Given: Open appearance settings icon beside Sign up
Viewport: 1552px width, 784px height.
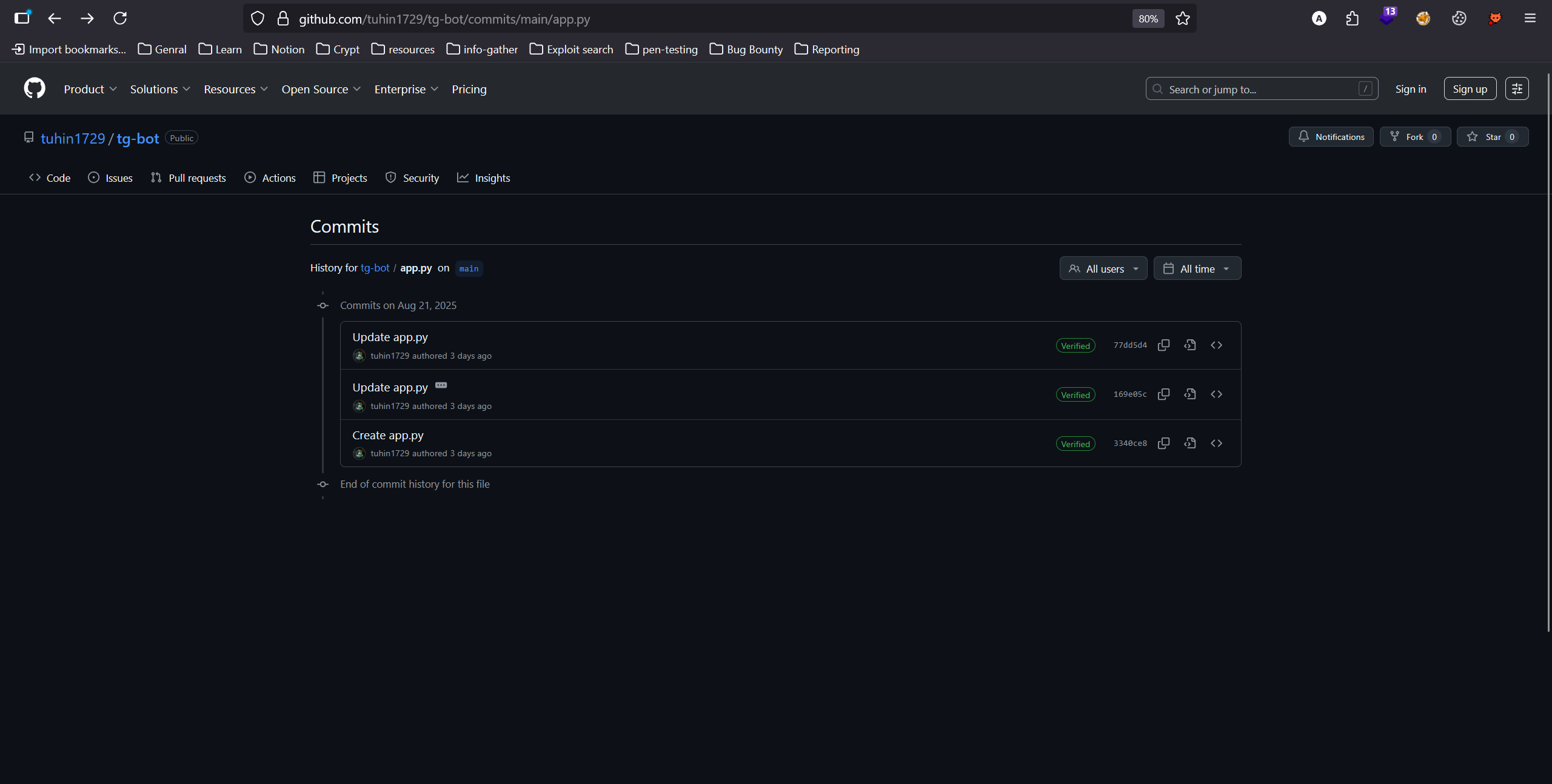Looking at the screenshot, I should point(1517,89).
